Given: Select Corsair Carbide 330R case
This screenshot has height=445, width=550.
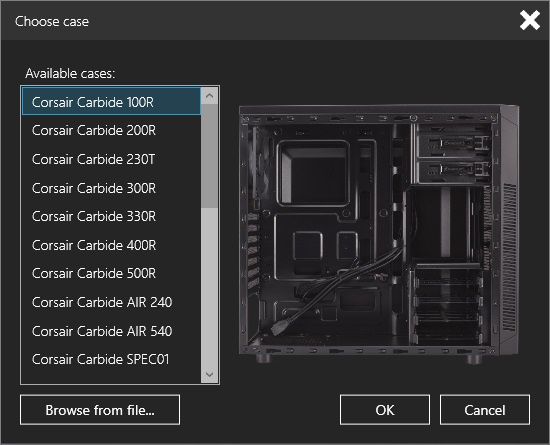Looking at the screenshot, I should [111, 216].
